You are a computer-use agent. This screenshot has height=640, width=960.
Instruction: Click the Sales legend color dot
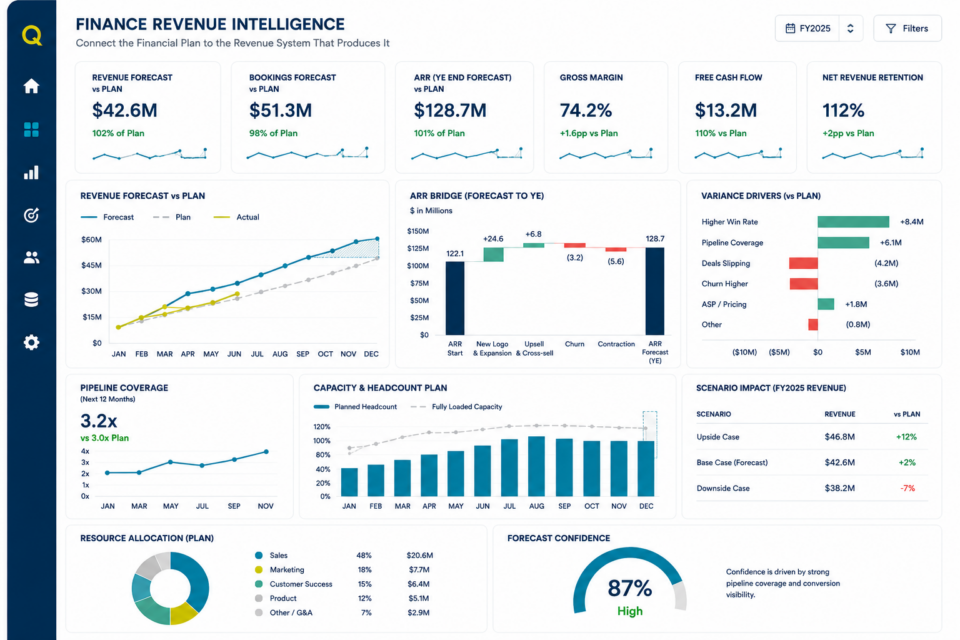[258, 555]
